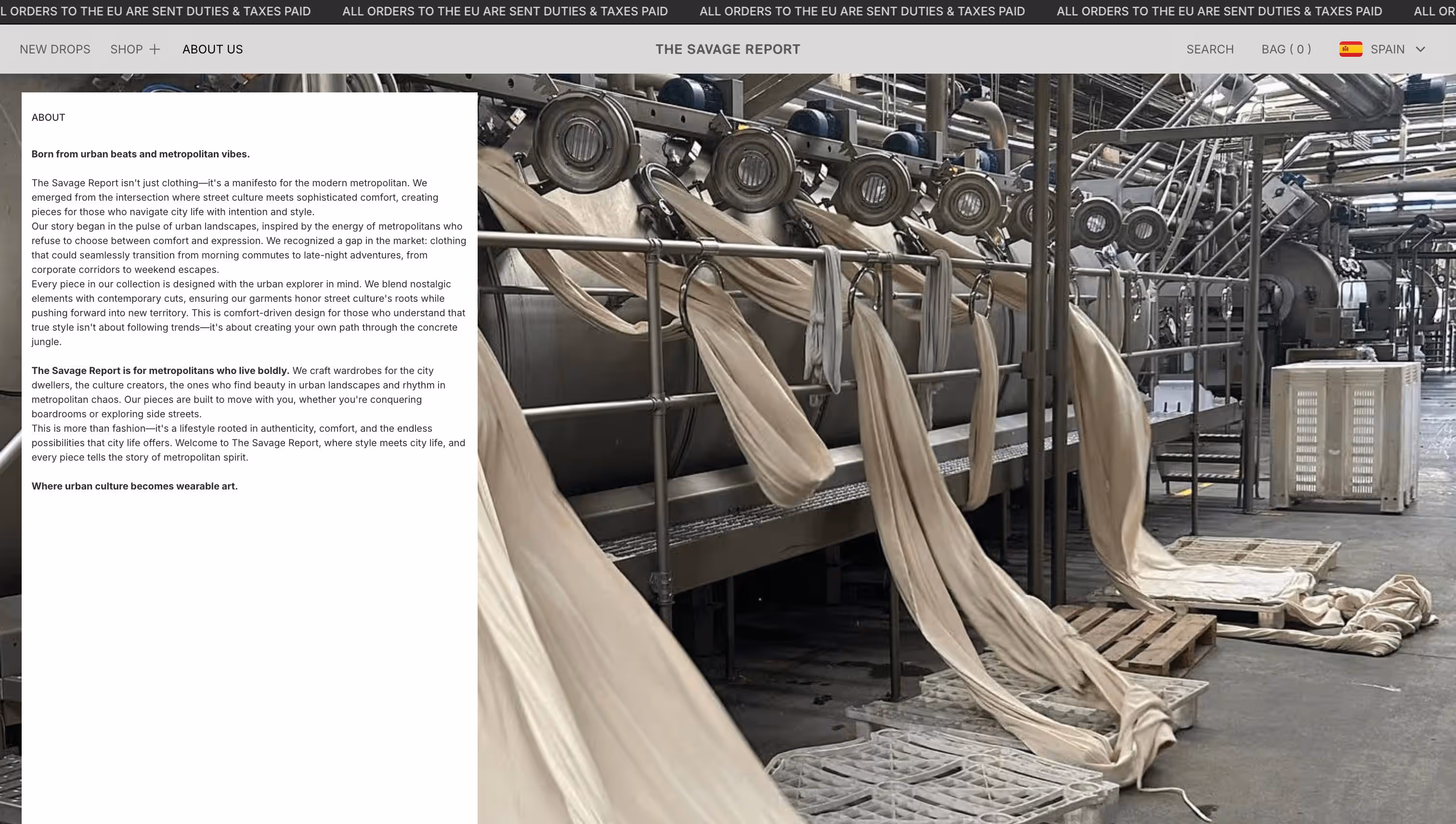Expand the SHOP menu

pos(126,49)
